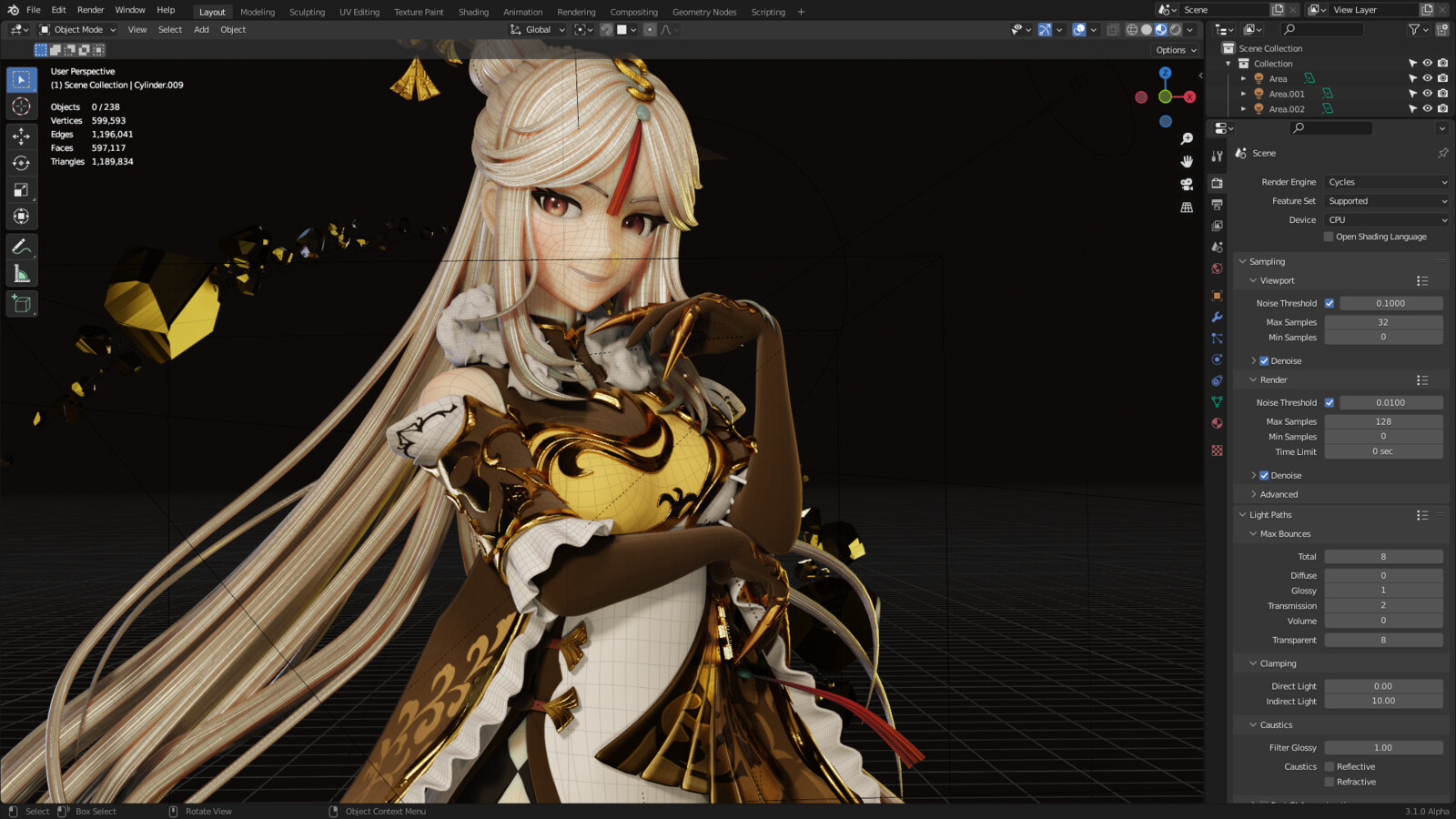Switch to wireframe viewport shading
The height and width of the screenshot is (819, 1456).
coord(1132,29)
